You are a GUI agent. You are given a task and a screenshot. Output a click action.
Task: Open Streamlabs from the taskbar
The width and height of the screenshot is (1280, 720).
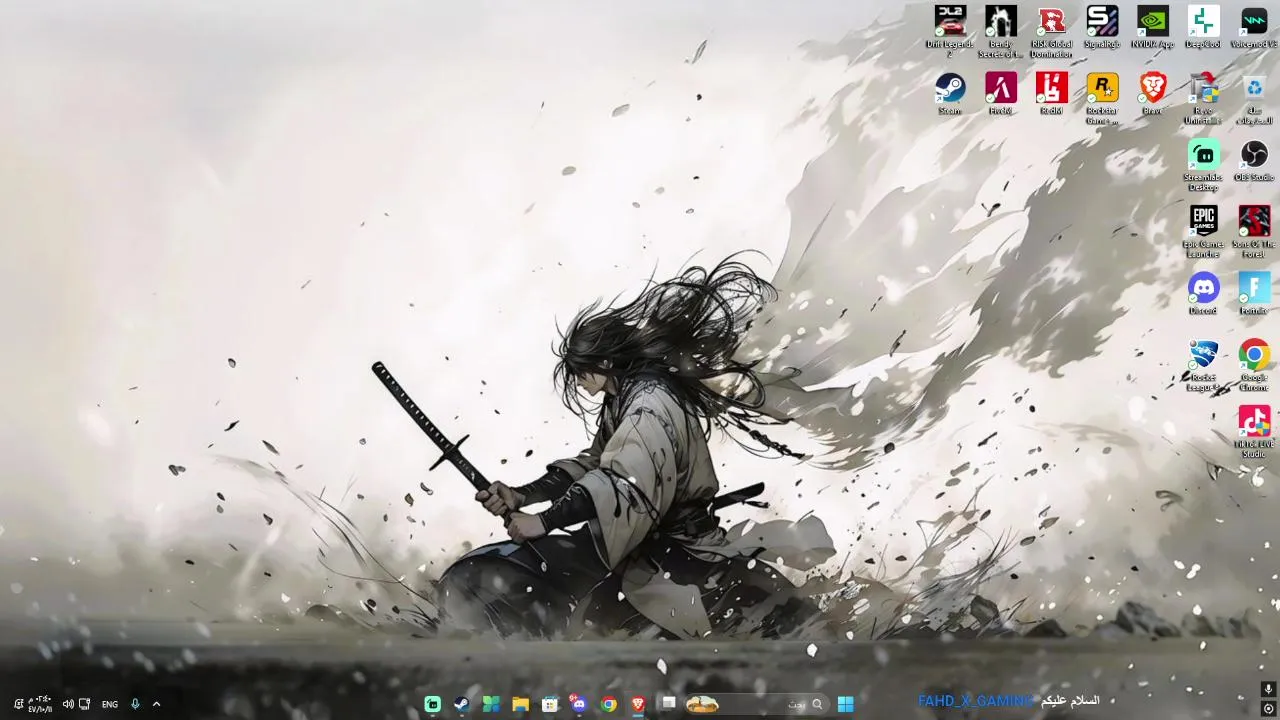(x=432, y=704)
